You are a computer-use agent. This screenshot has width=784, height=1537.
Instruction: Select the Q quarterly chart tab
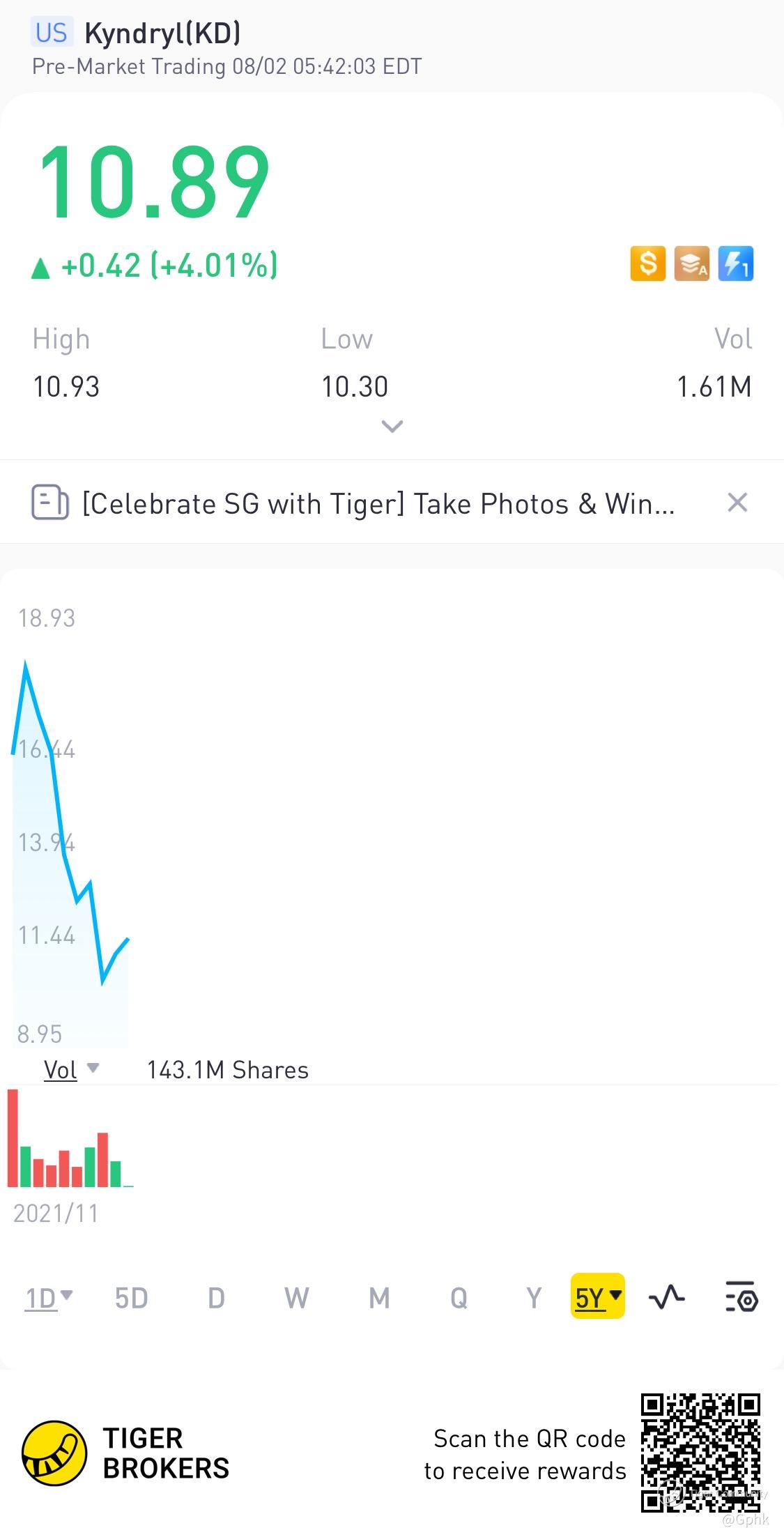(459, 1298)
